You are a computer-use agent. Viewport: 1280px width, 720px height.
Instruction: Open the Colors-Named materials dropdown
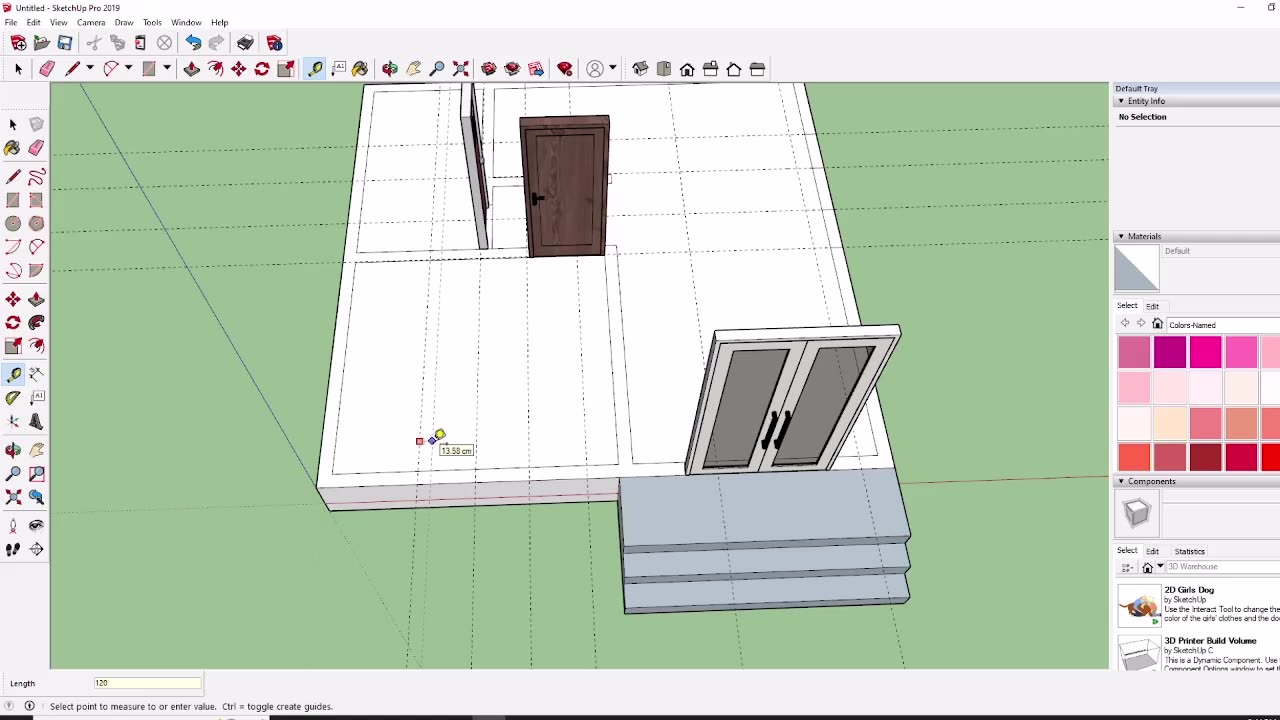[x=1222, y=325]
